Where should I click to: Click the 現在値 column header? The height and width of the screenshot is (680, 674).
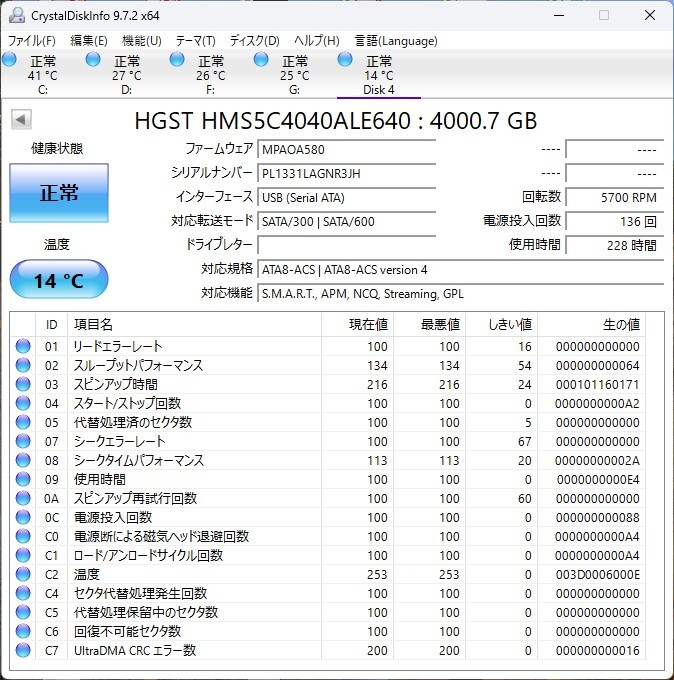[x=357, y=324]
